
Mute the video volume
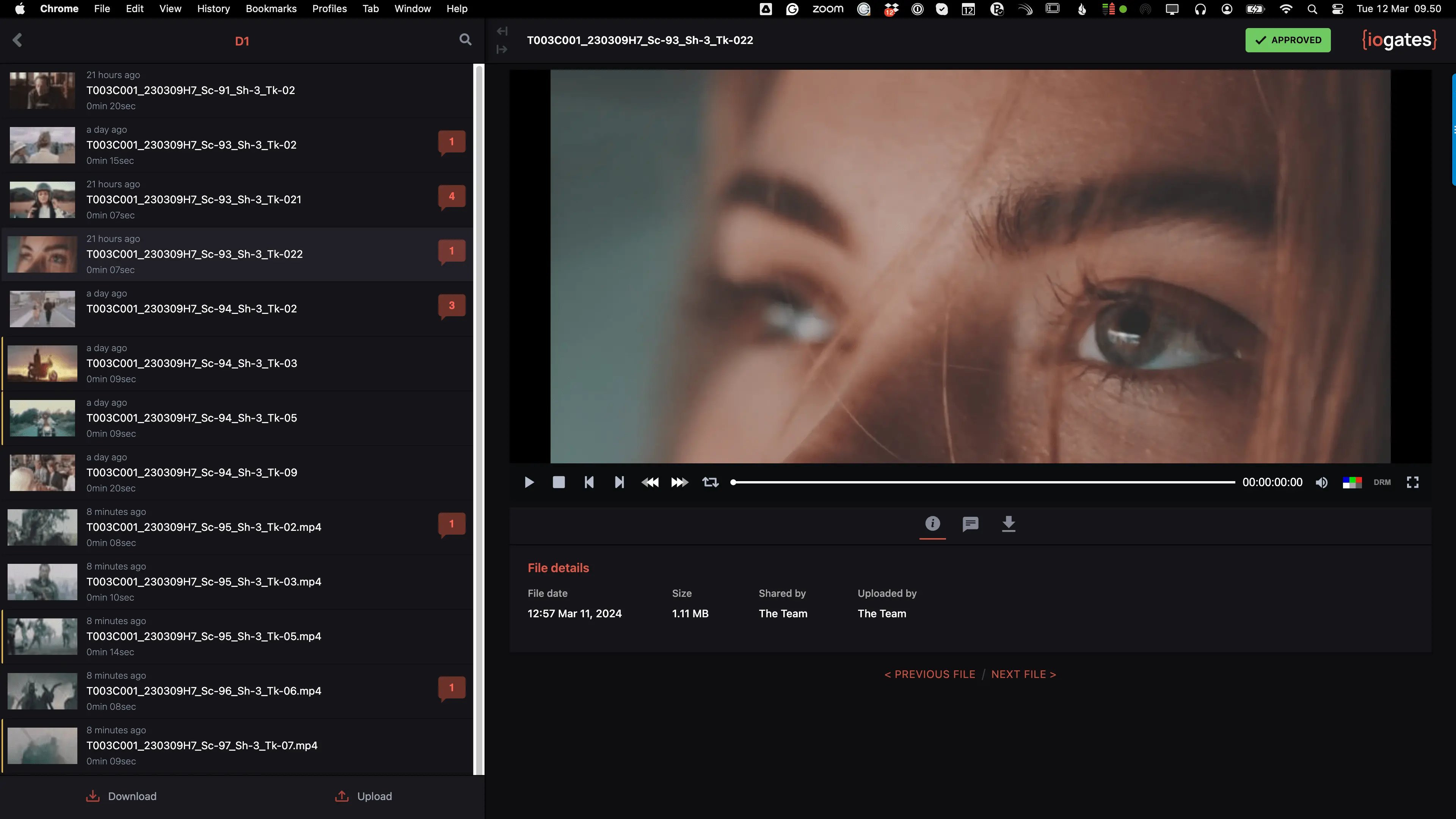point(1321,482)
